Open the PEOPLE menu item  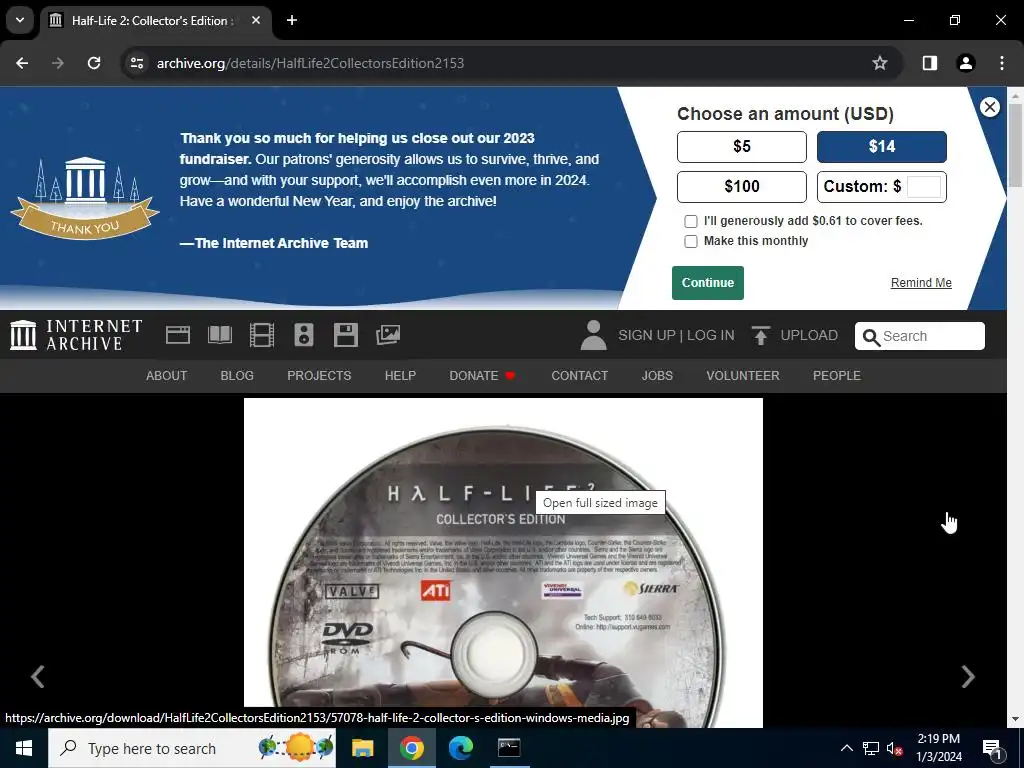[x=837, y=376]
